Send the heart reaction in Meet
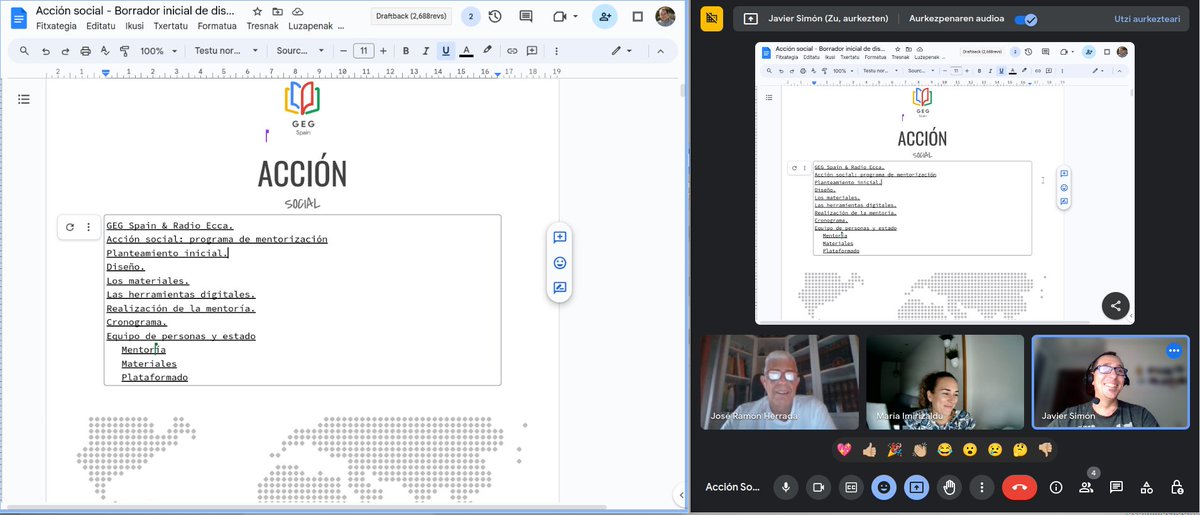Viewport: 1200px width, 515px height. coord(845,450)
